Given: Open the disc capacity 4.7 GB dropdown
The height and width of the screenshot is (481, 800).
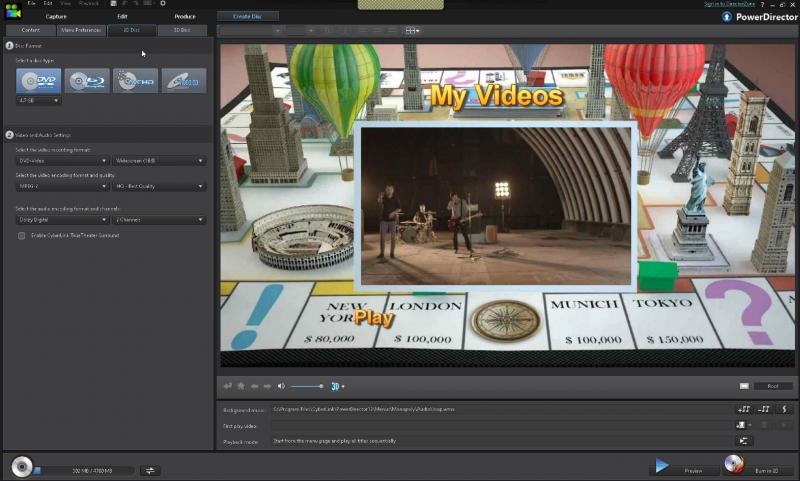Looking at the screenshot, I should pos(39,100).
